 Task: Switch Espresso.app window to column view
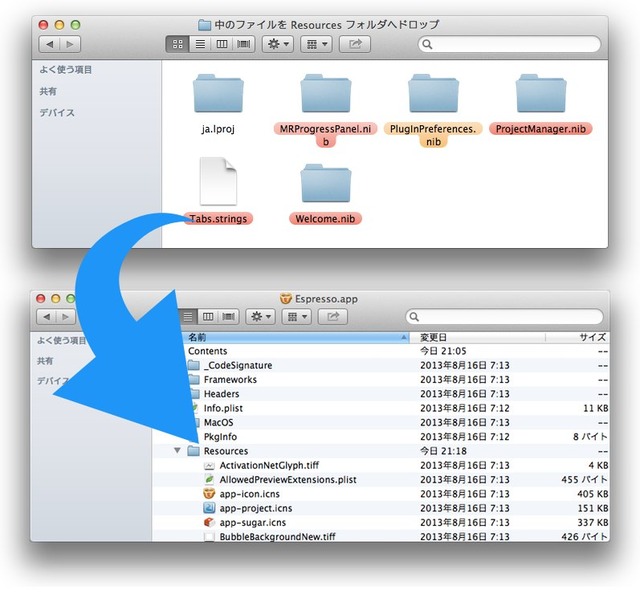[x=208, y=317]
